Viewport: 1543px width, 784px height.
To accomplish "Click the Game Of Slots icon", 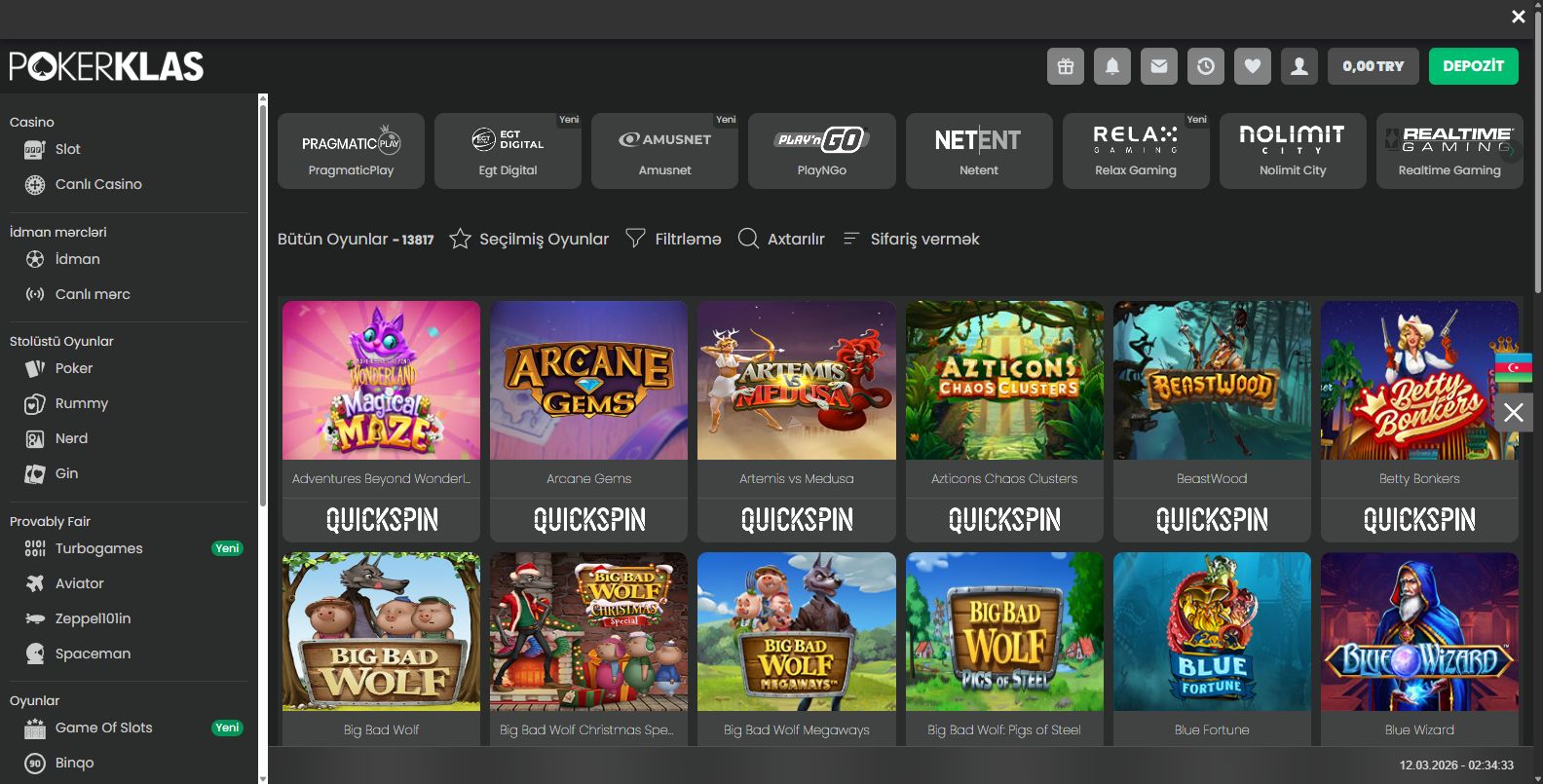I will click(35, 728).
